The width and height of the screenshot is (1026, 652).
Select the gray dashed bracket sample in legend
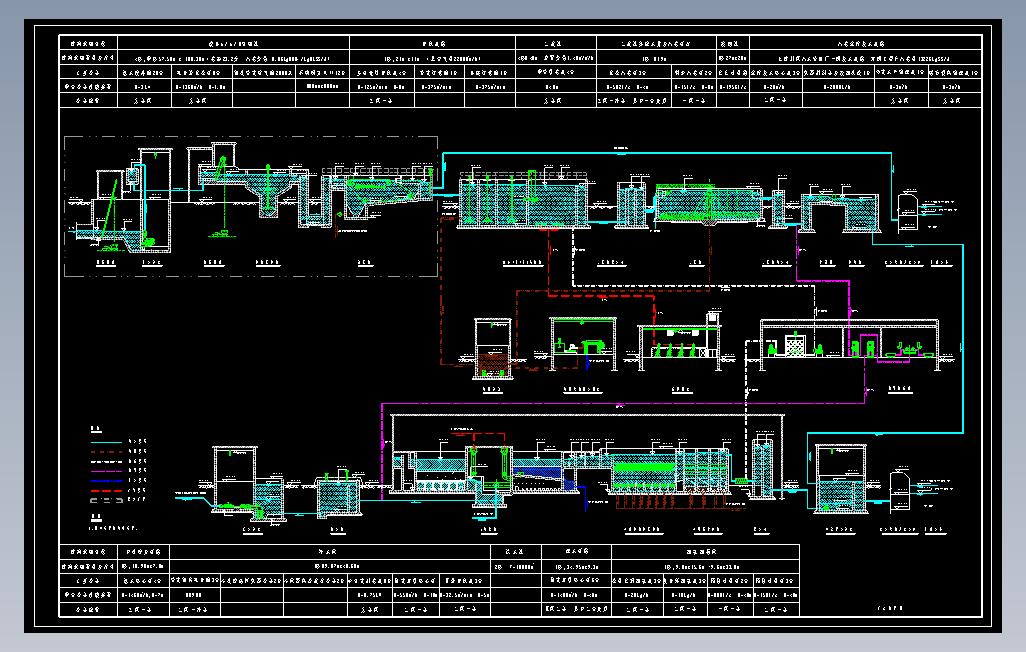pos(107,501)
